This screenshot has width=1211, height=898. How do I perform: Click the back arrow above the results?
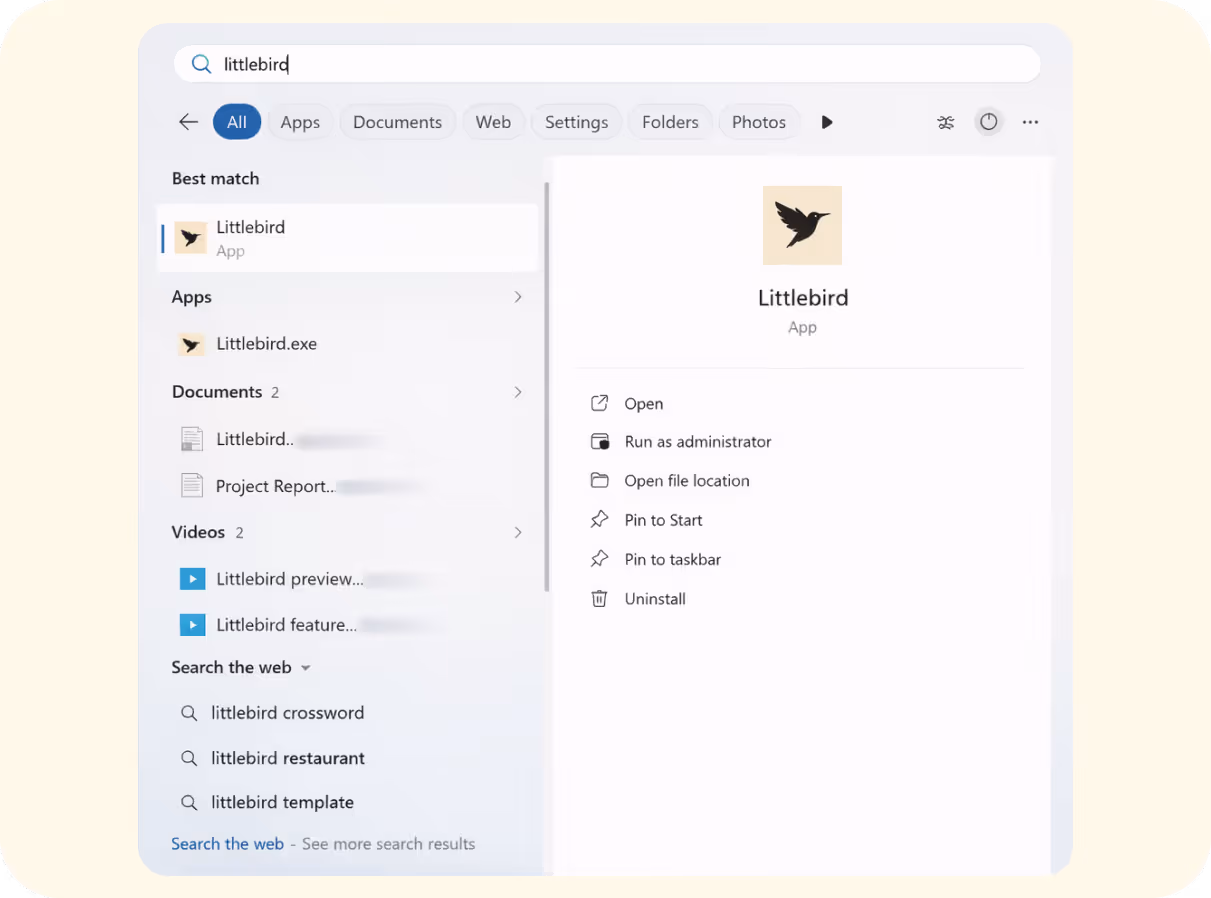[x=188, y=121]
